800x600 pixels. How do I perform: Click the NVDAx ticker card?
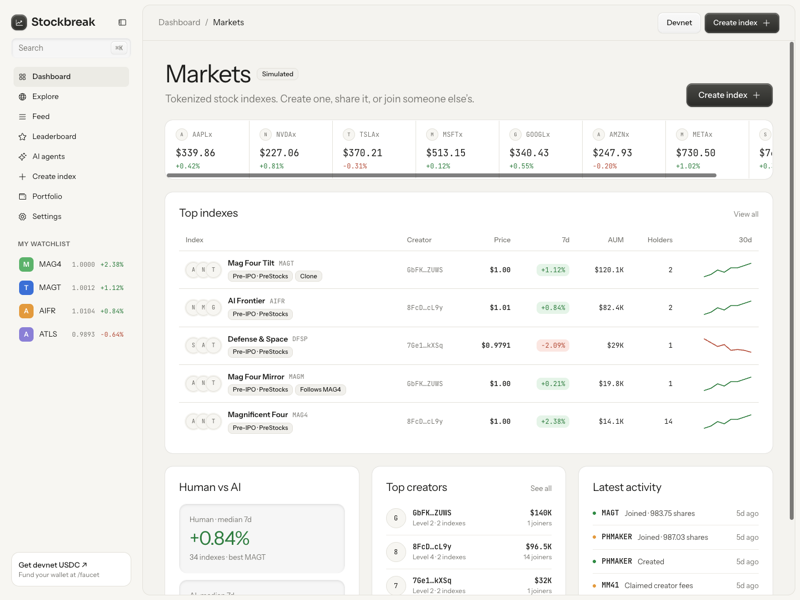291,149
